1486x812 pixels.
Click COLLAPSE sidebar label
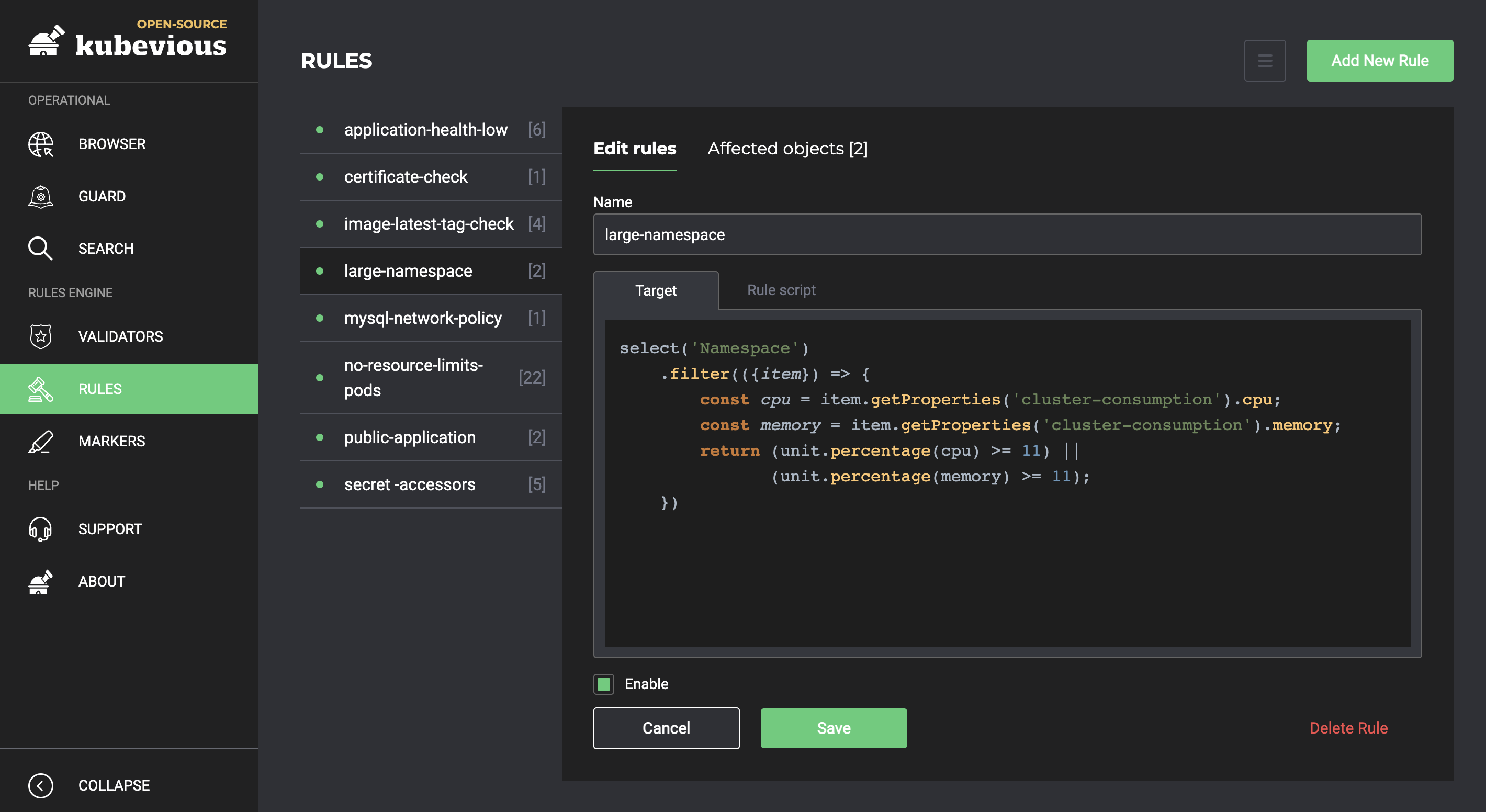click(114, 785)
